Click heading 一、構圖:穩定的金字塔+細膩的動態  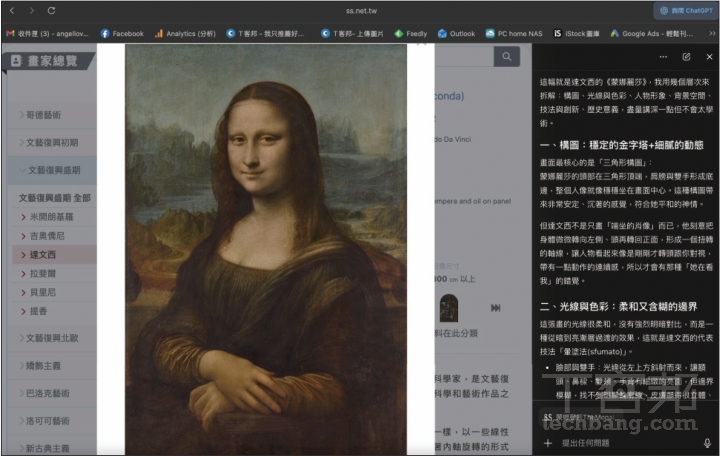pyautogui.click(x=622, y=145)
